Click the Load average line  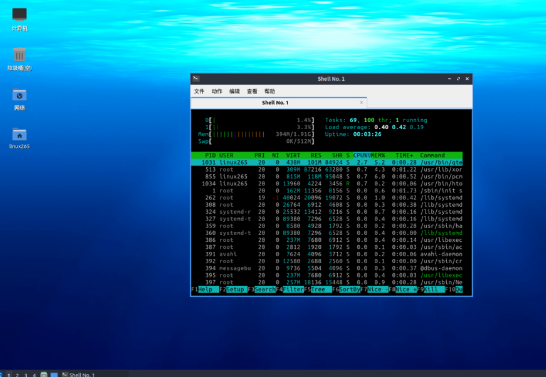pos(374,127)
